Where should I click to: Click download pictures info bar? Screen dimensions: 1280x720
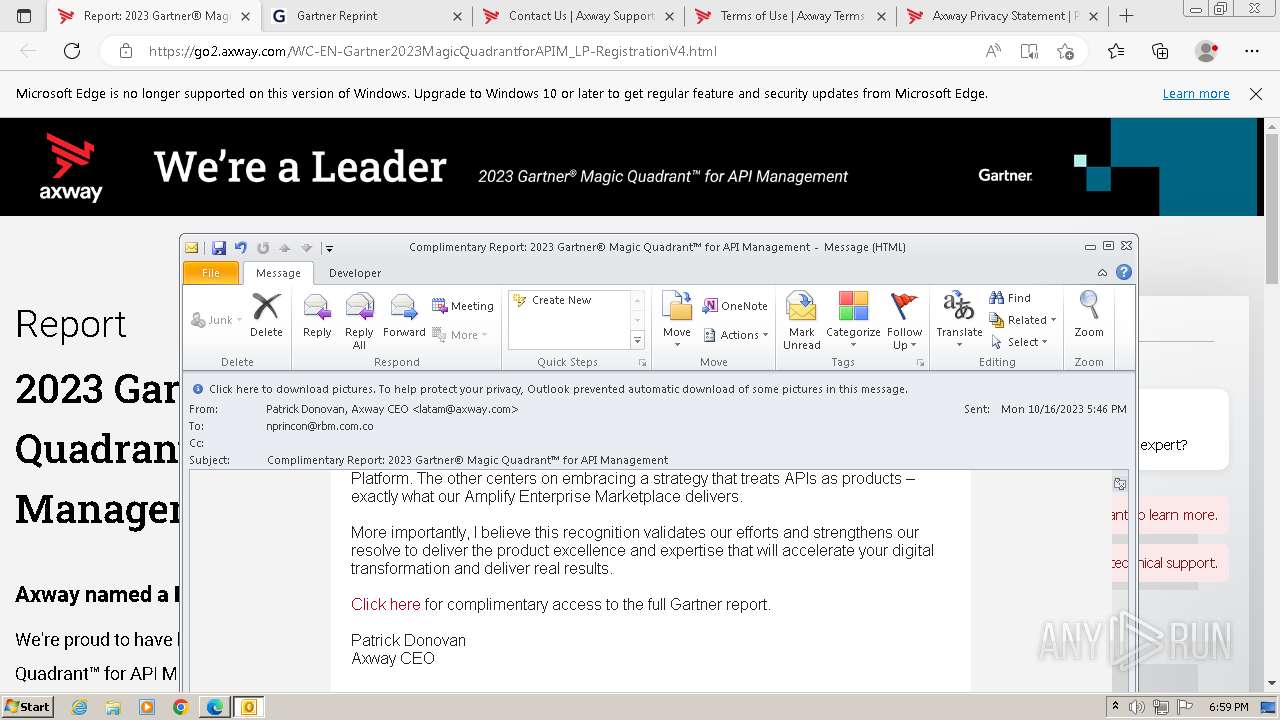point(558,389)
